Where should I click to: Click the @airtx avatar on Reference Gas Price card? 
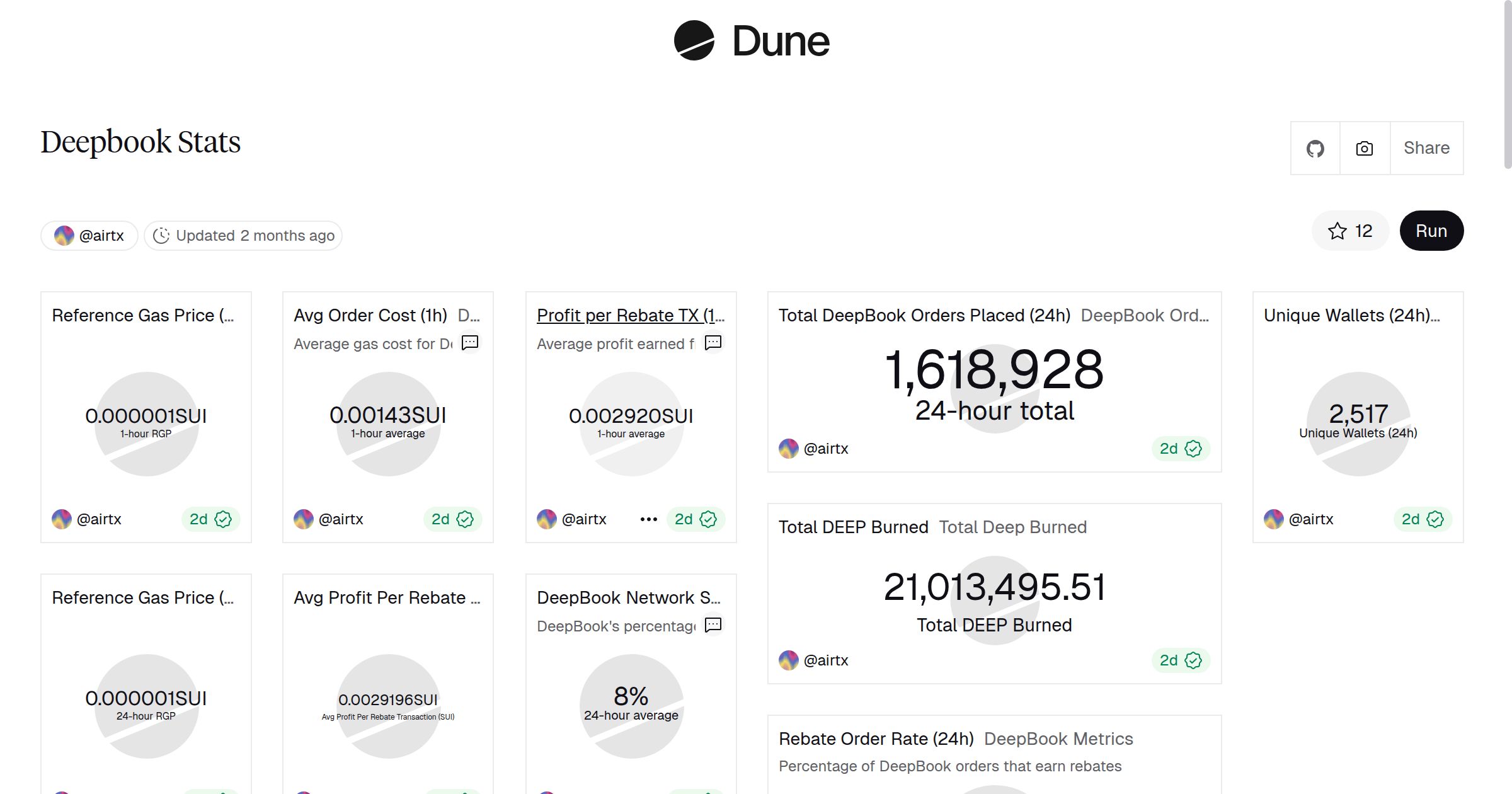pyautogui.click(x=62, y=519)
